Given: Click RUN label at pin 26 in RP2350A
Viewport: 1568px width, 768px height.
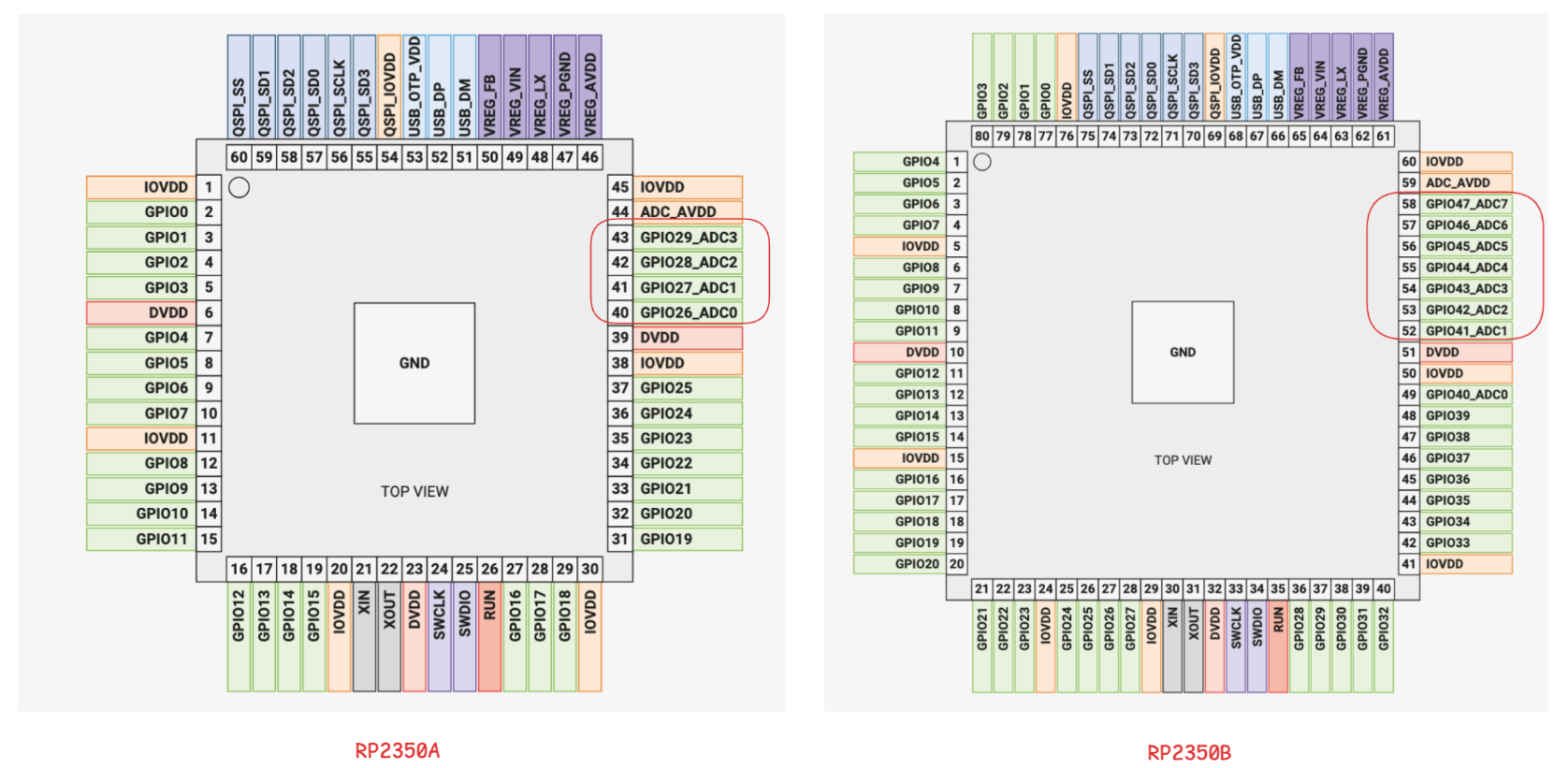Looking at the screenshot, I should pos(489,637).
